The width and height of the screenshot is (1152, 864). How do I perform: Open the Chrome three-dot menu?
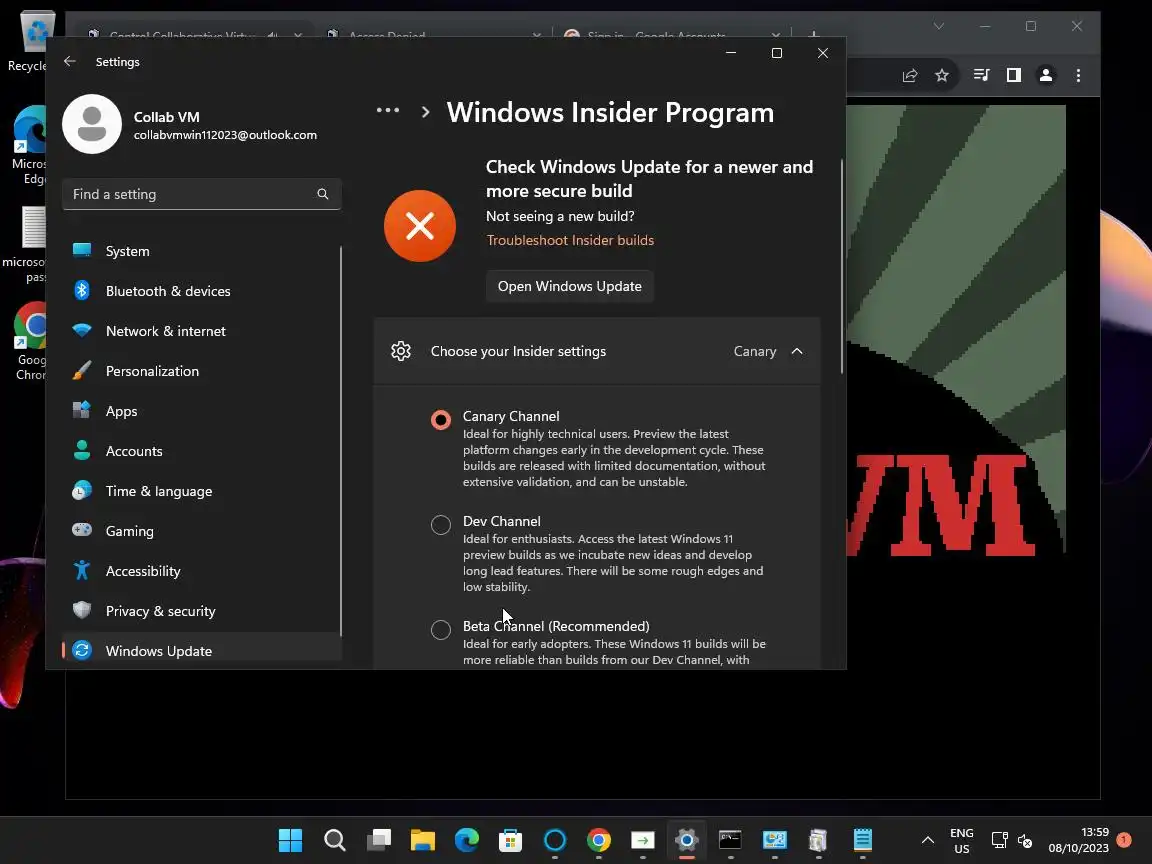point(1079,75)
